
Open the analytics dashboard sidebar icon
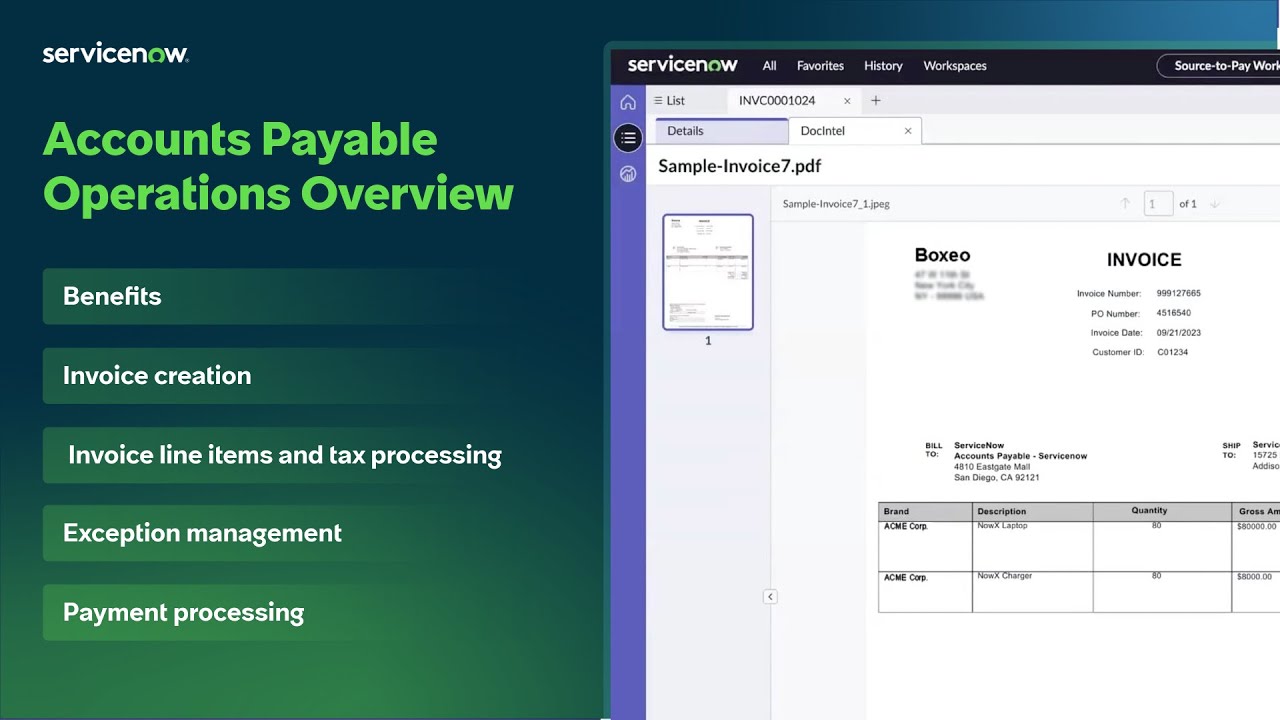coord(628,174)
